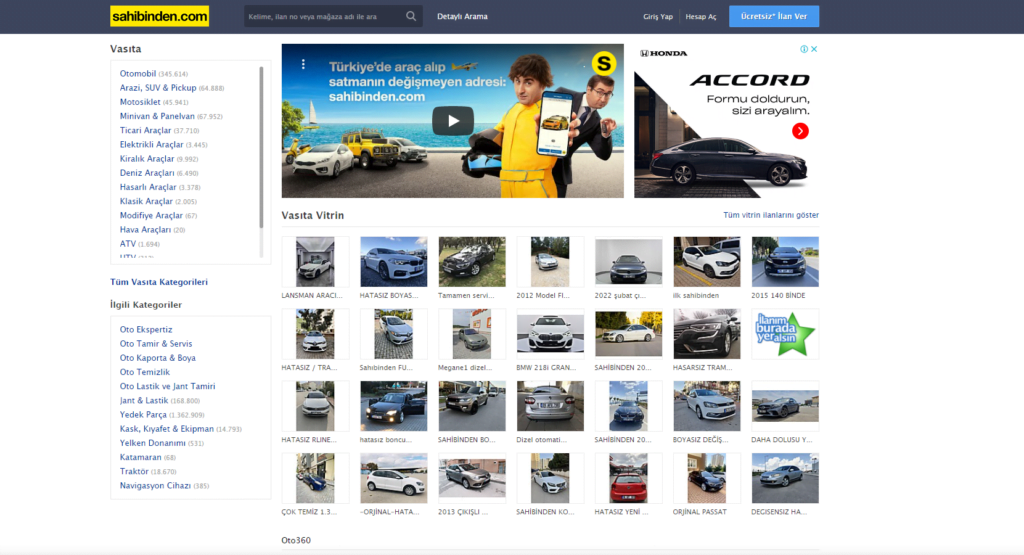This screenshot has height=555, width=1024.
Task: Open Detaylı Arama advanced search
Action: click(462, 17)
